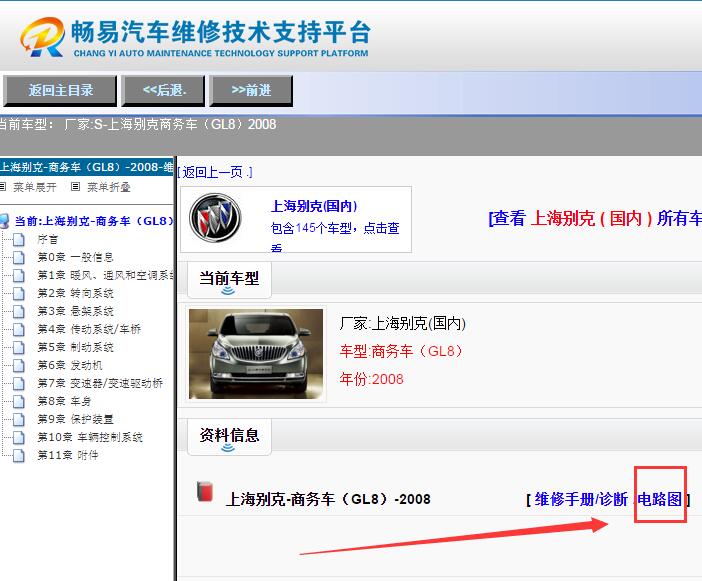702x581 pixels.
Task: Open chapter 第6章 发动机
Action: 70,365
